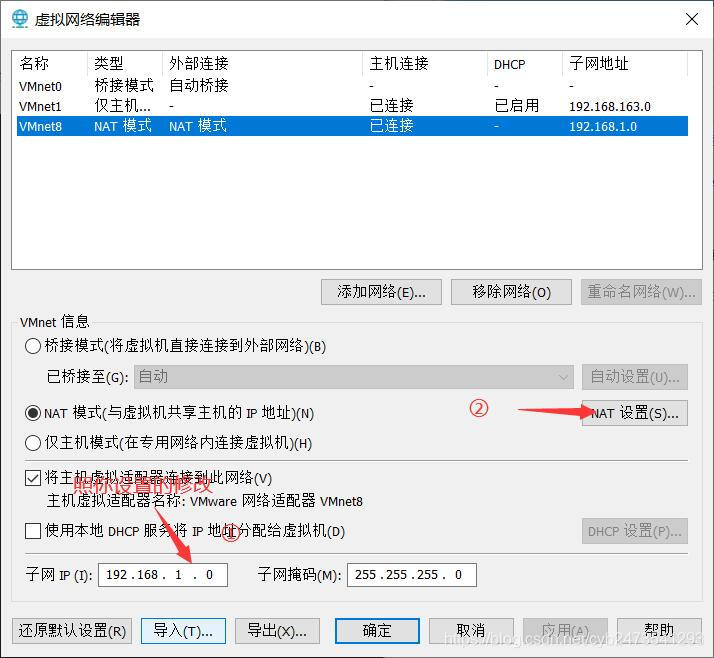Open the 已桥接至 dropdown
This screenshot has height=658, width=714.
353,377
